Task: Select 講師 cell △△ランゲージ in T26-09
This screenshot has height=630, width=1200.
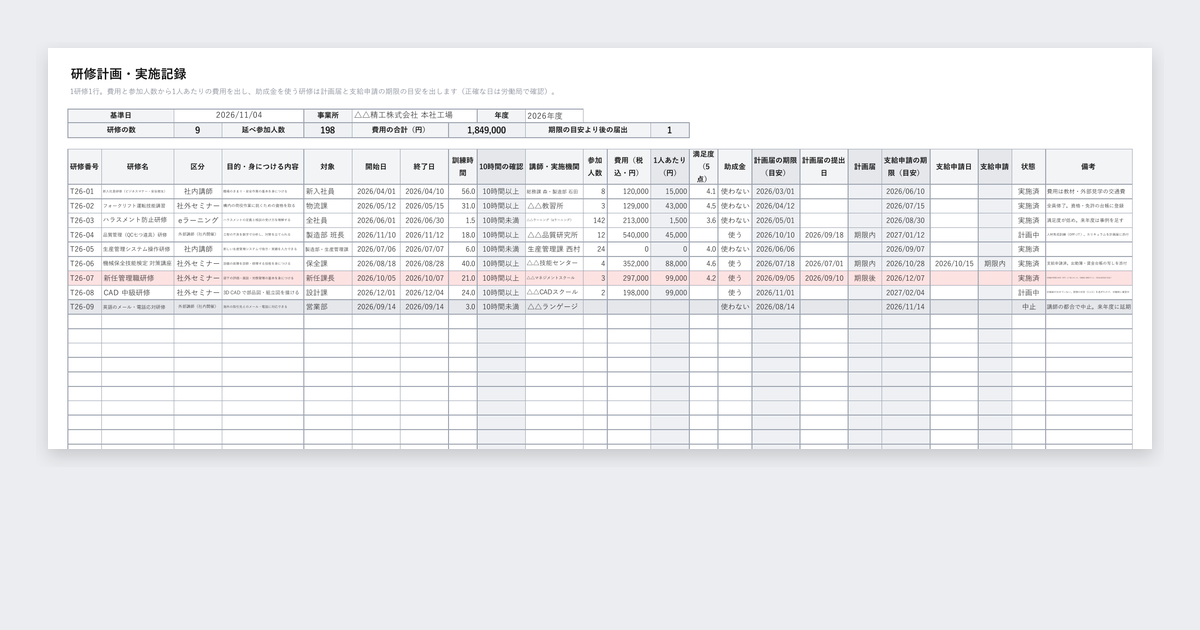Action: (553, 307)
